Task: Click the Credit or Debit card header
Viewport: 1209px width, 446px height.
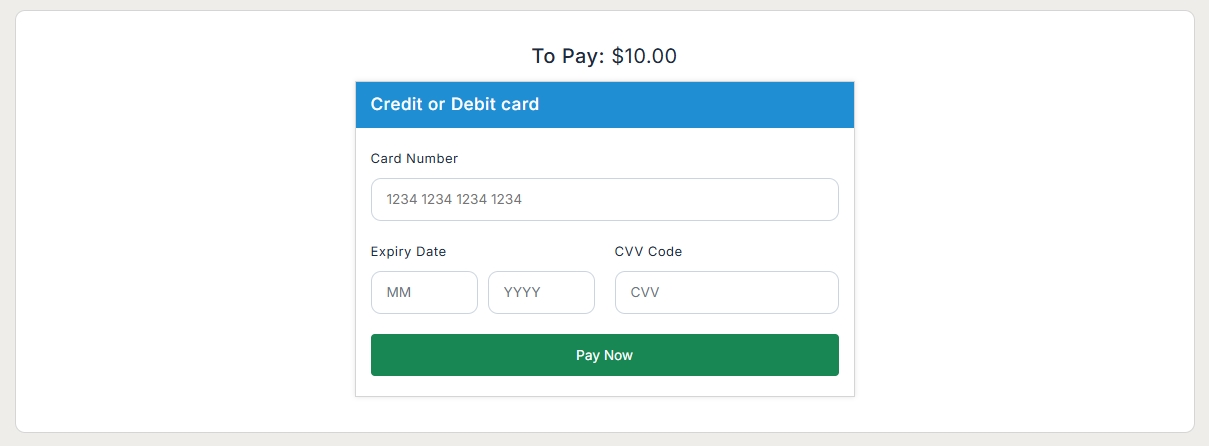Action: click(x=455, y=104)
